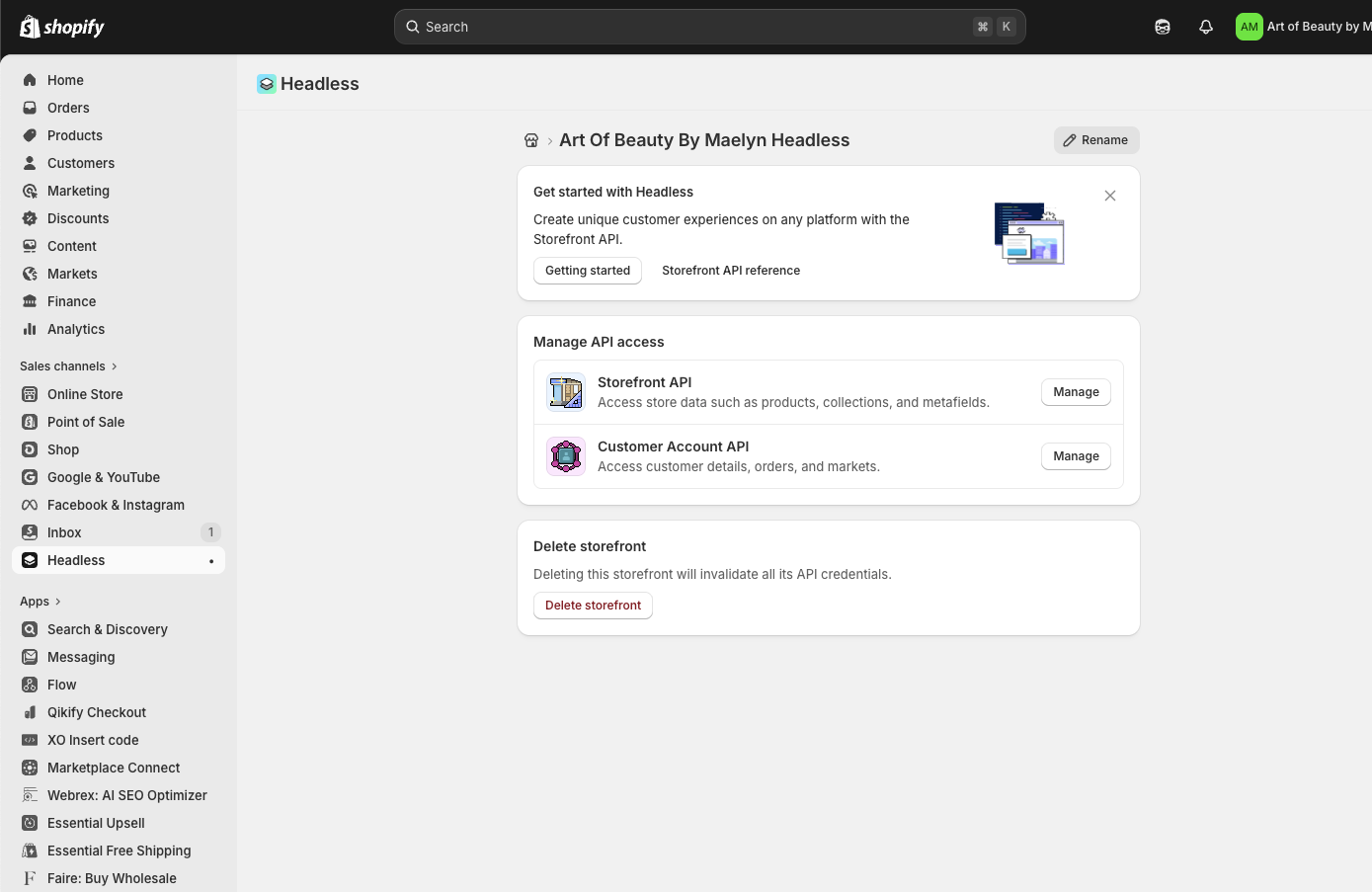
Task: Manage the Storefront API
Action: point(1076,392)
